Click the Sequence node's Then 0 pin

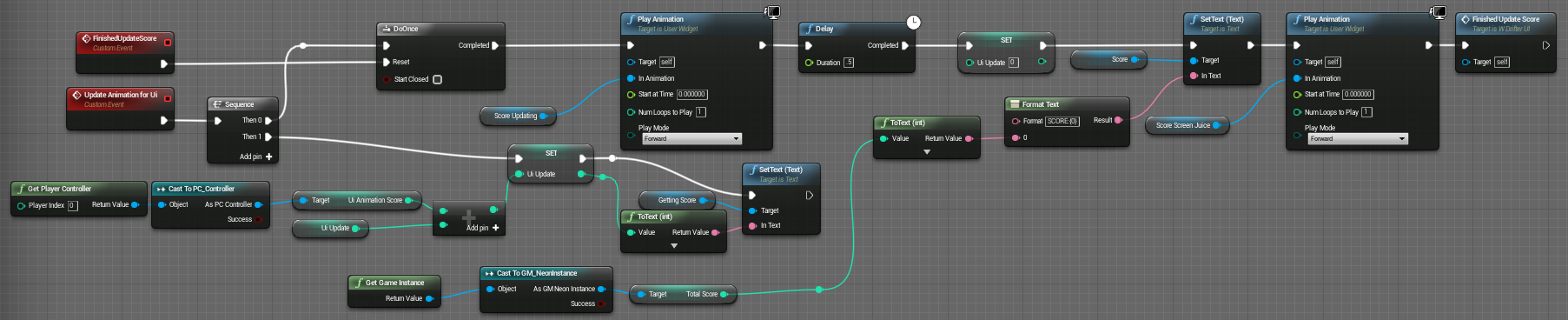(x=268, y=121)
